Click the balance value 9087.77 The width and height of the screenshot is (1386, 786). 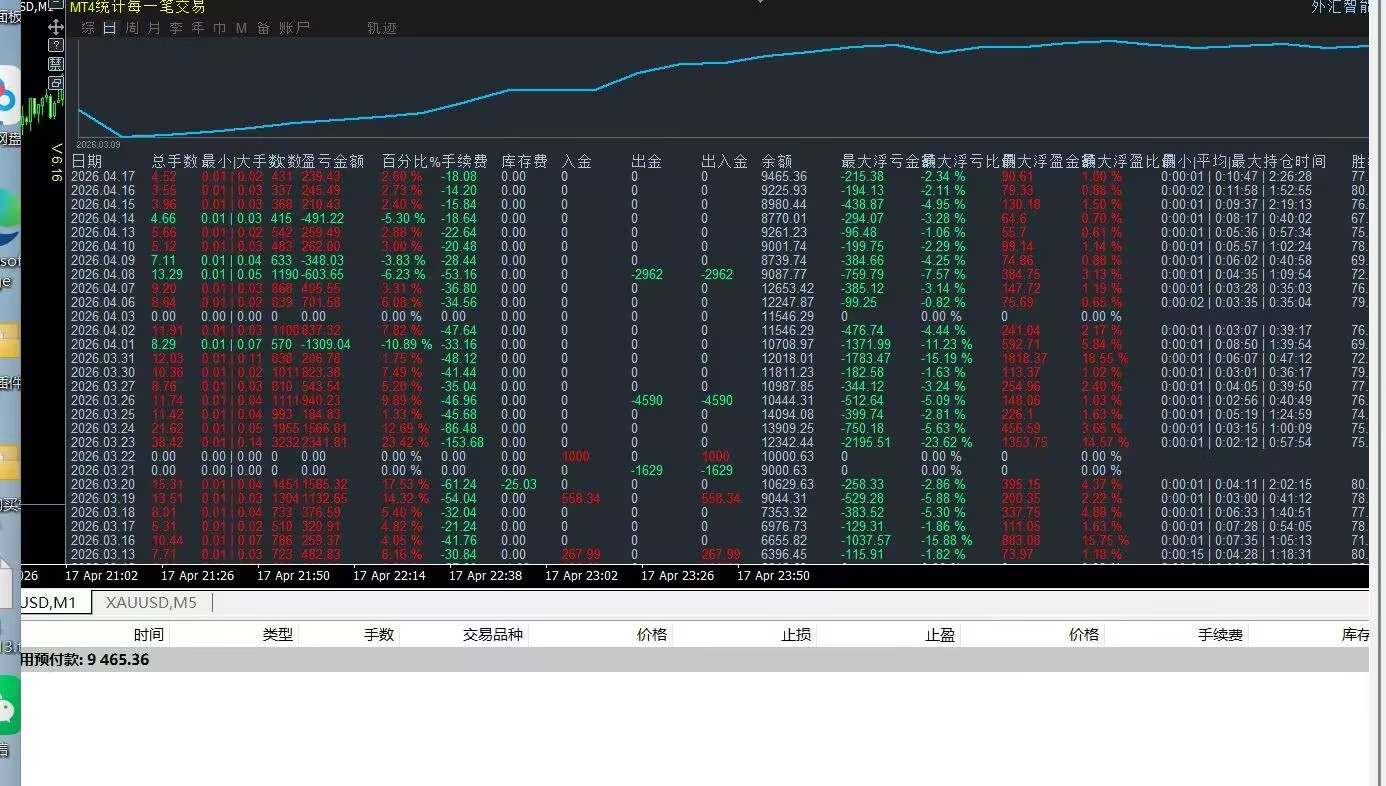[784, 274]
